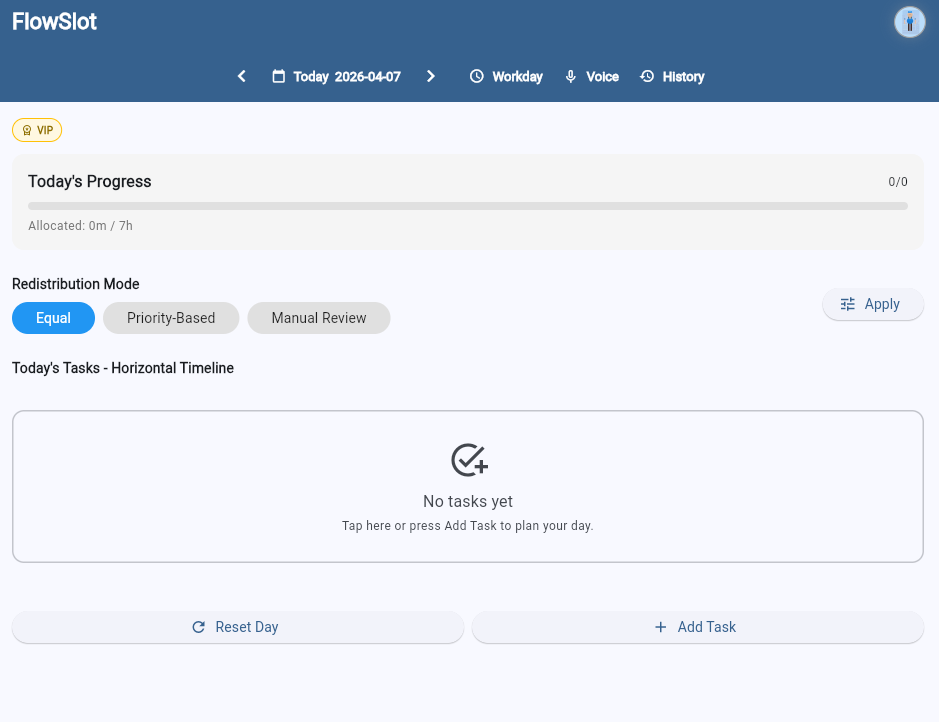This screenshot has height=722, width=939.
Task: Open the Workday settings via the clock icon
Action: (476, 76)
